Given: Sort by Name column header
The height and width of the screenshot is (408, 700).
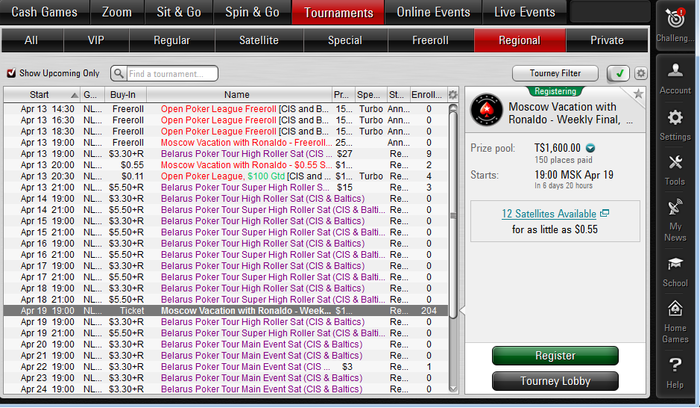Looking at the screenshot, I should (x=237, y=95).
